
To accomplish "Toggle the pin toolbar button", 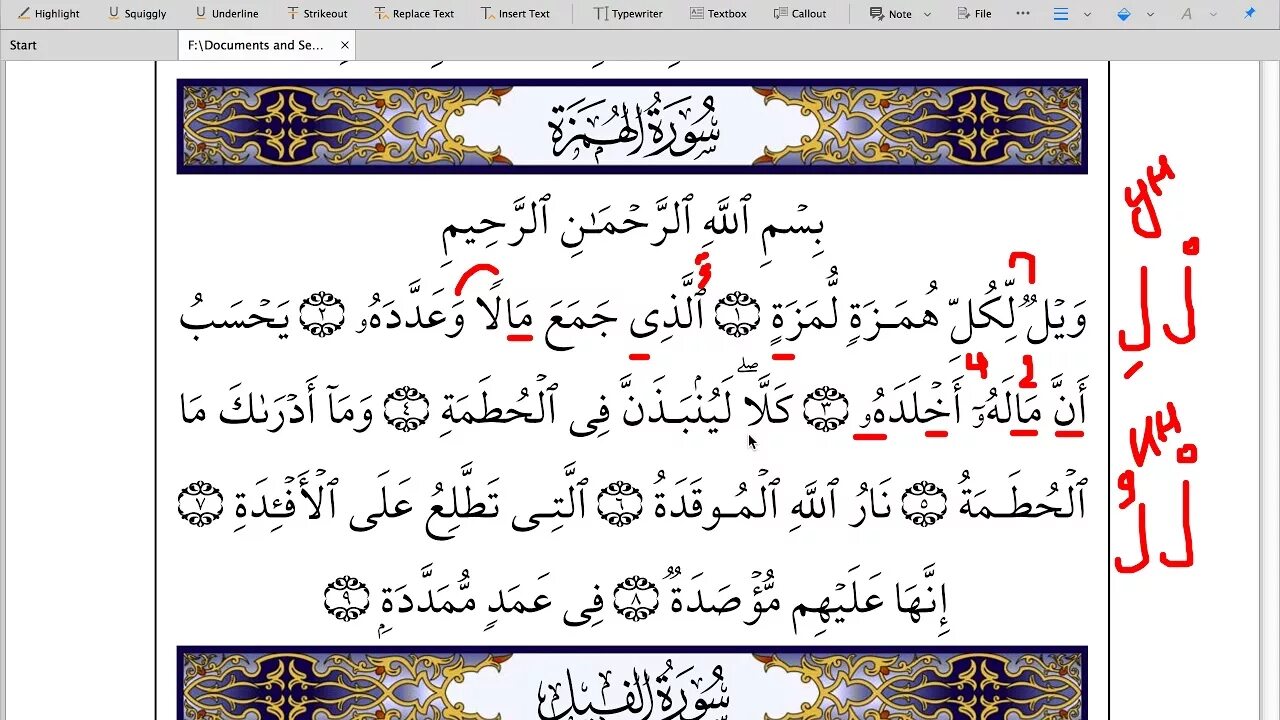I will [1249, 14].
